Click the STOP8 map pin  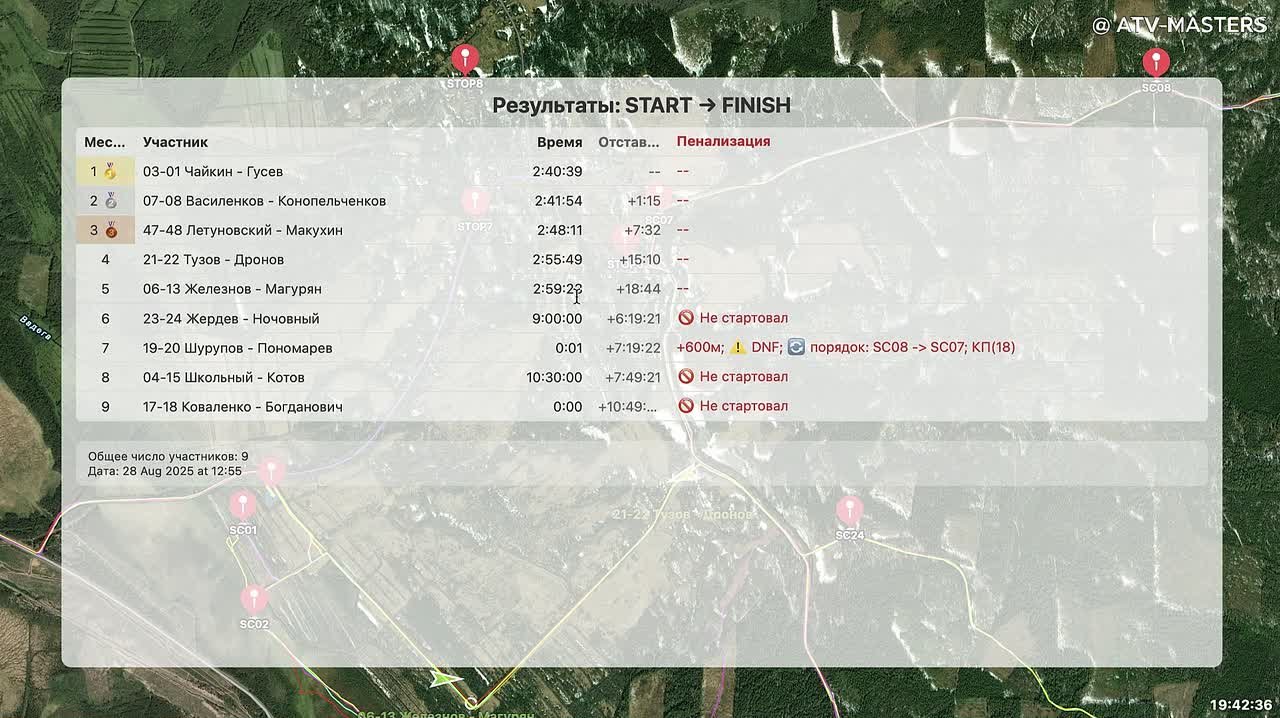[x=465, y=60]
